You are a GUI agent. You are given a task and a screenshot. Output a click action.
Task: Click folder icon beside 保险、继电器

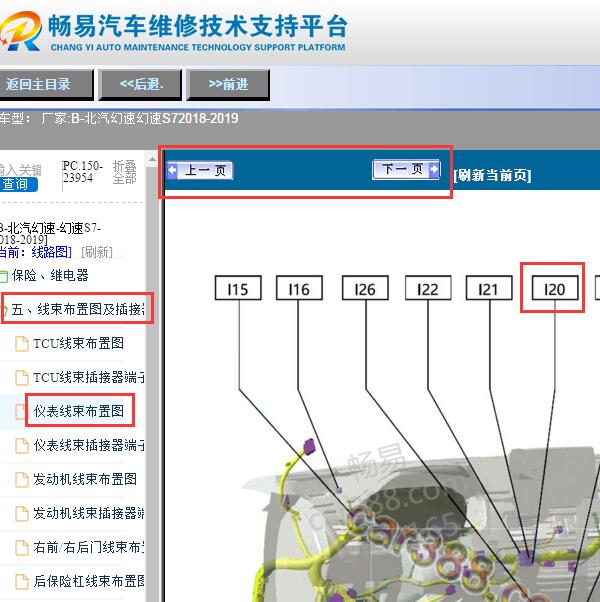point(3,276)
